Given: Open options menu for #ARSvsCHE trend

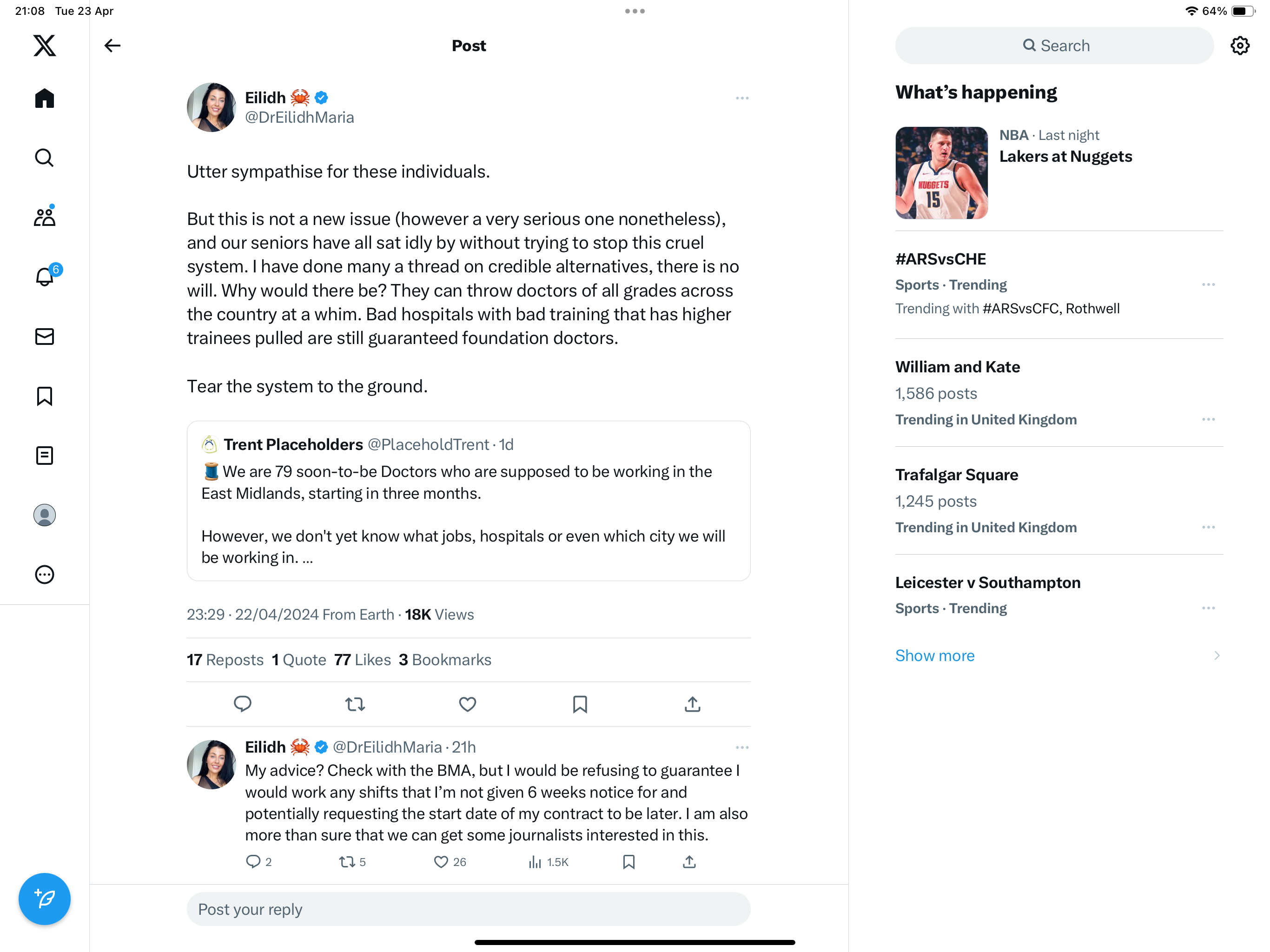Looking at the screenshot, I should coord(1208,285).
